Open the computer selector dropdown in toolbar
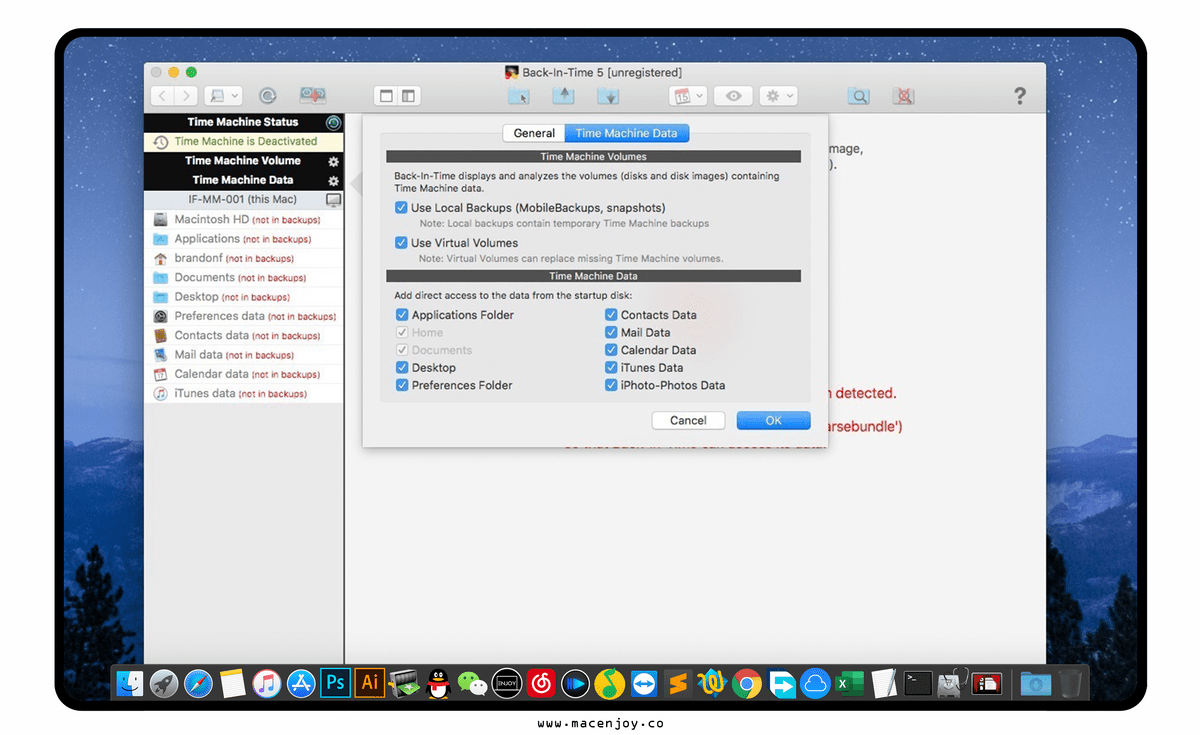This screenshot has height=735, width=1200. tap(223, 96)
